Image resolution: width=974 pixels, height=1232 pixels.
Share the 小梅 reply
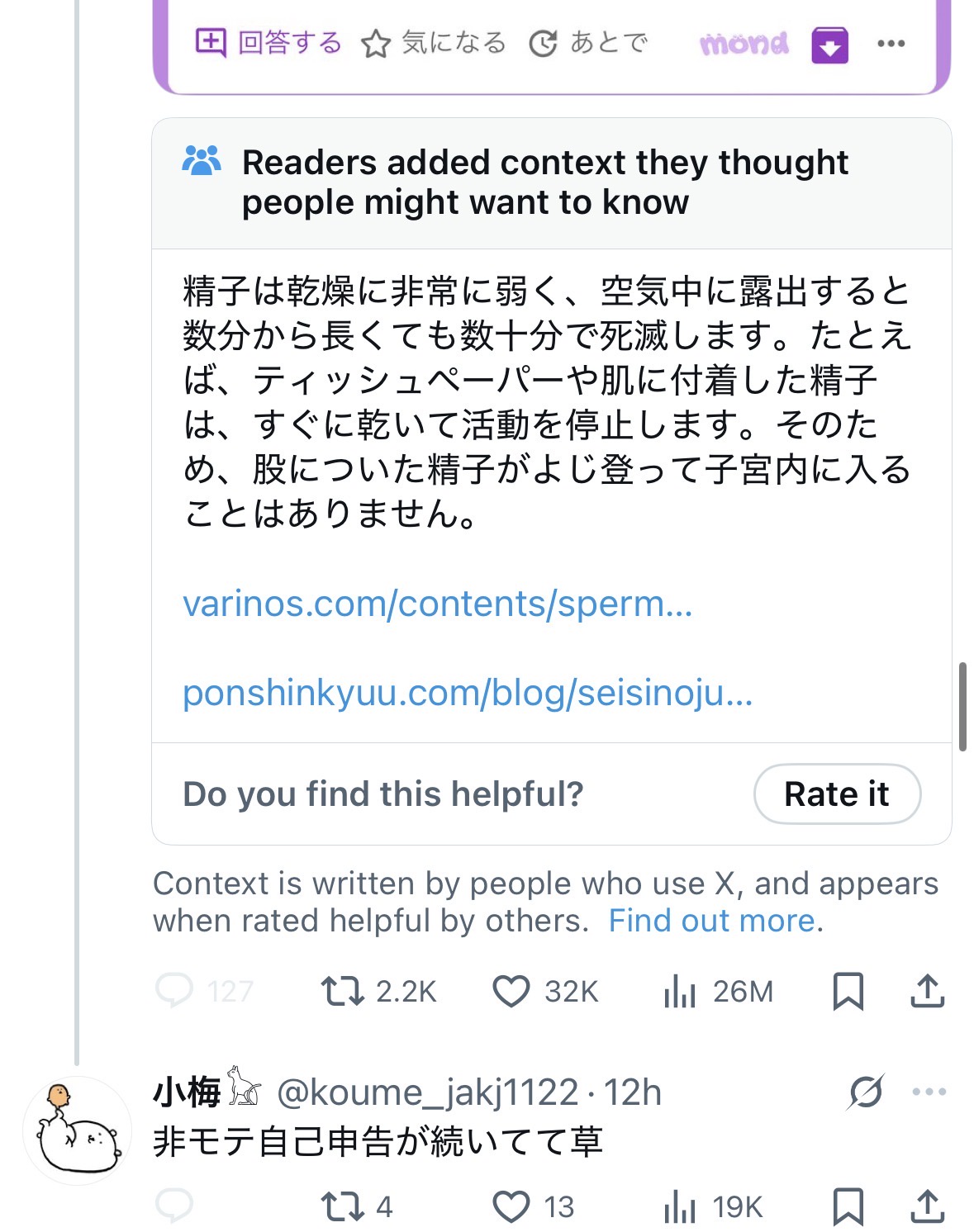(928, 1206)
